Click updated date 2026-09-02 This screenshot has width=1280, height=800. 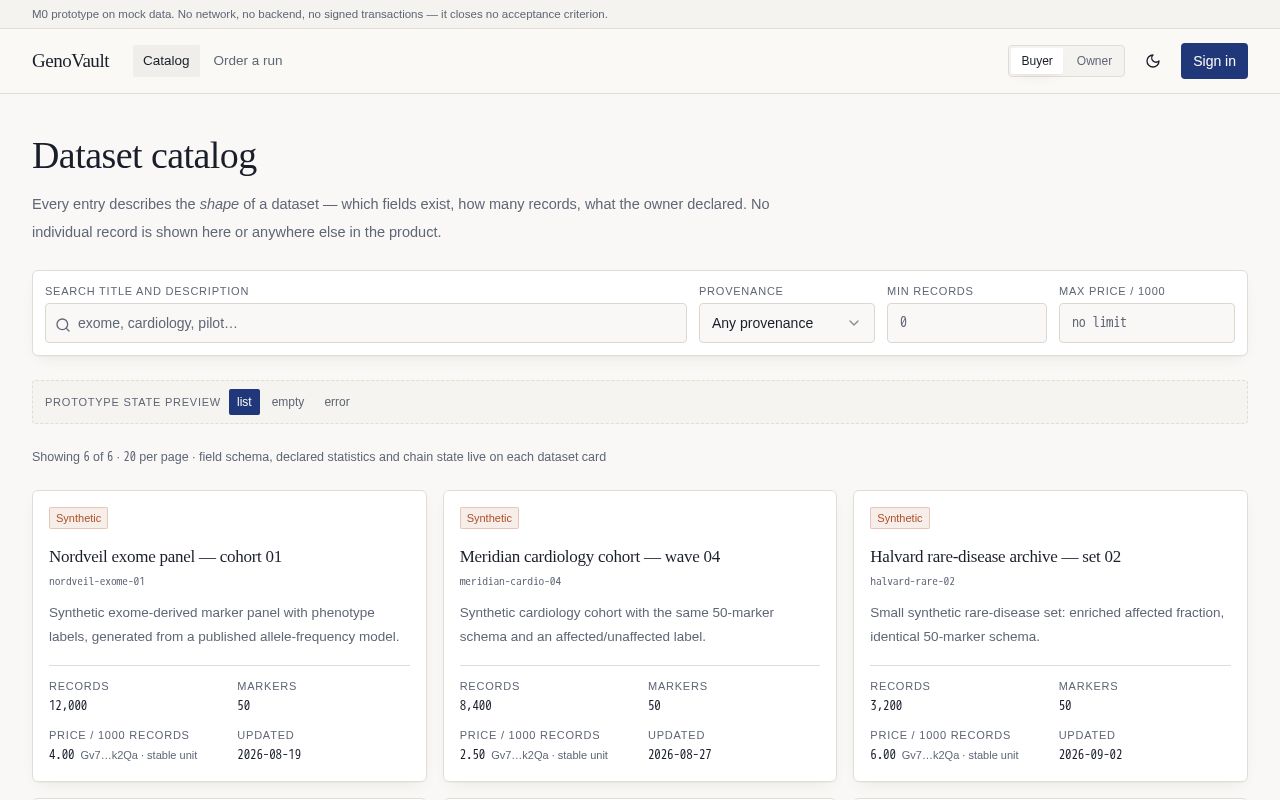pos(1090,754)
